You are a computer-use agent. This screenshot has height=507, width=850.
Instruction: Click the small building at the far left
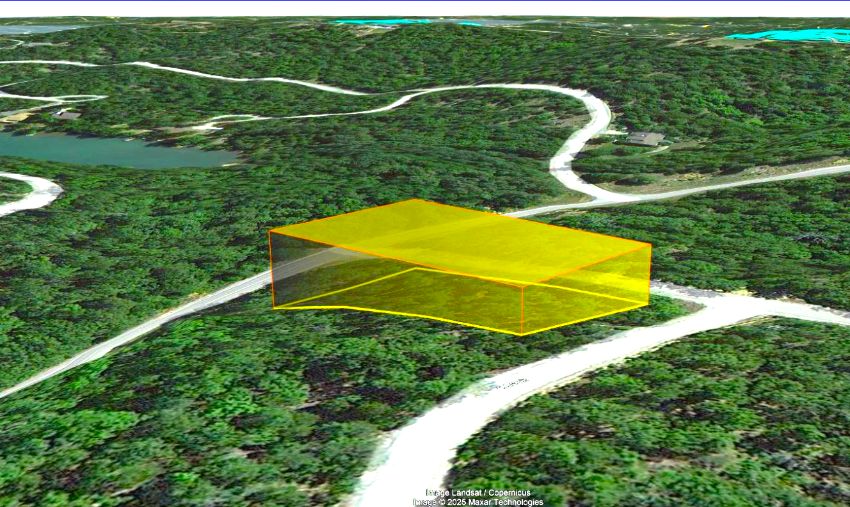67,115
